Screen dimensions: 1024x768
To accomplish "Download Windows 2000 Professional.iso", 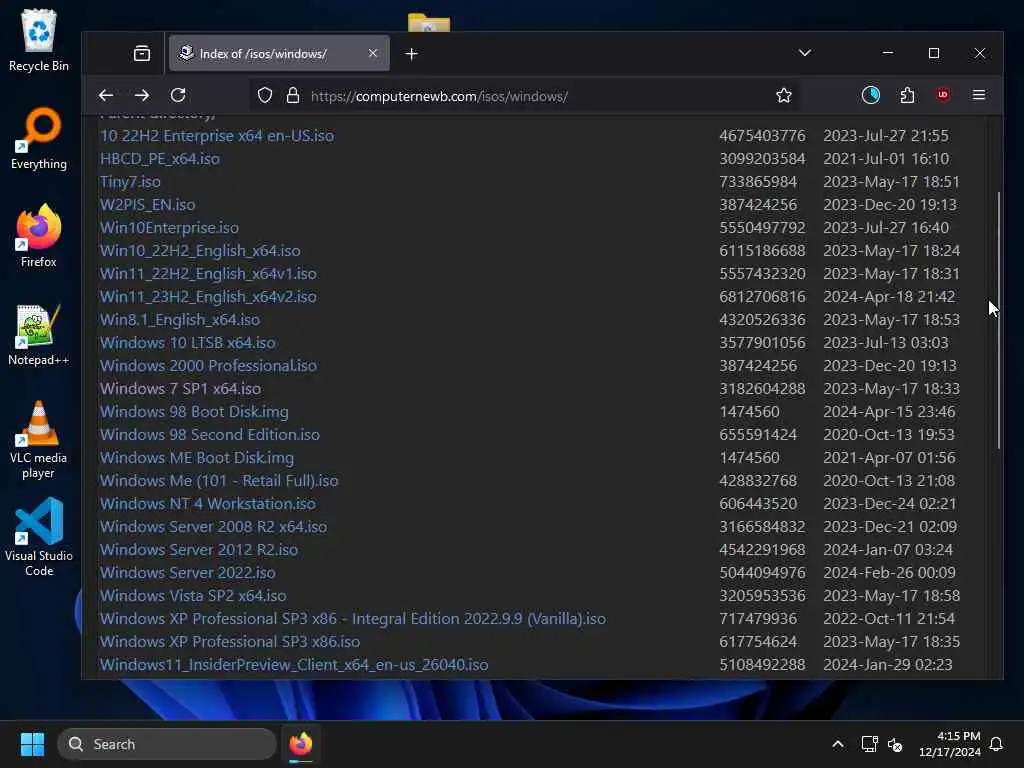I will pyautogui.click(x=208, y=366).
